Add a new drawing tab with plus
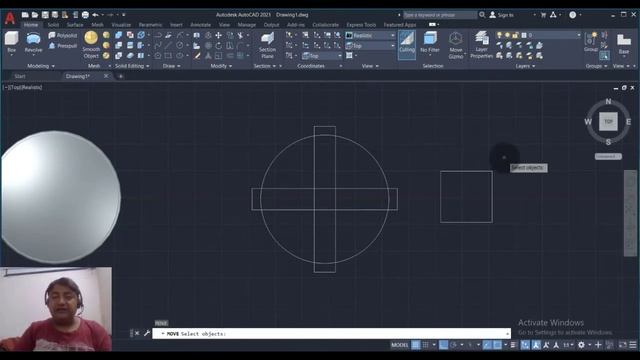The height and width of the screenshot is (360, 640). (x=120, y=76)
